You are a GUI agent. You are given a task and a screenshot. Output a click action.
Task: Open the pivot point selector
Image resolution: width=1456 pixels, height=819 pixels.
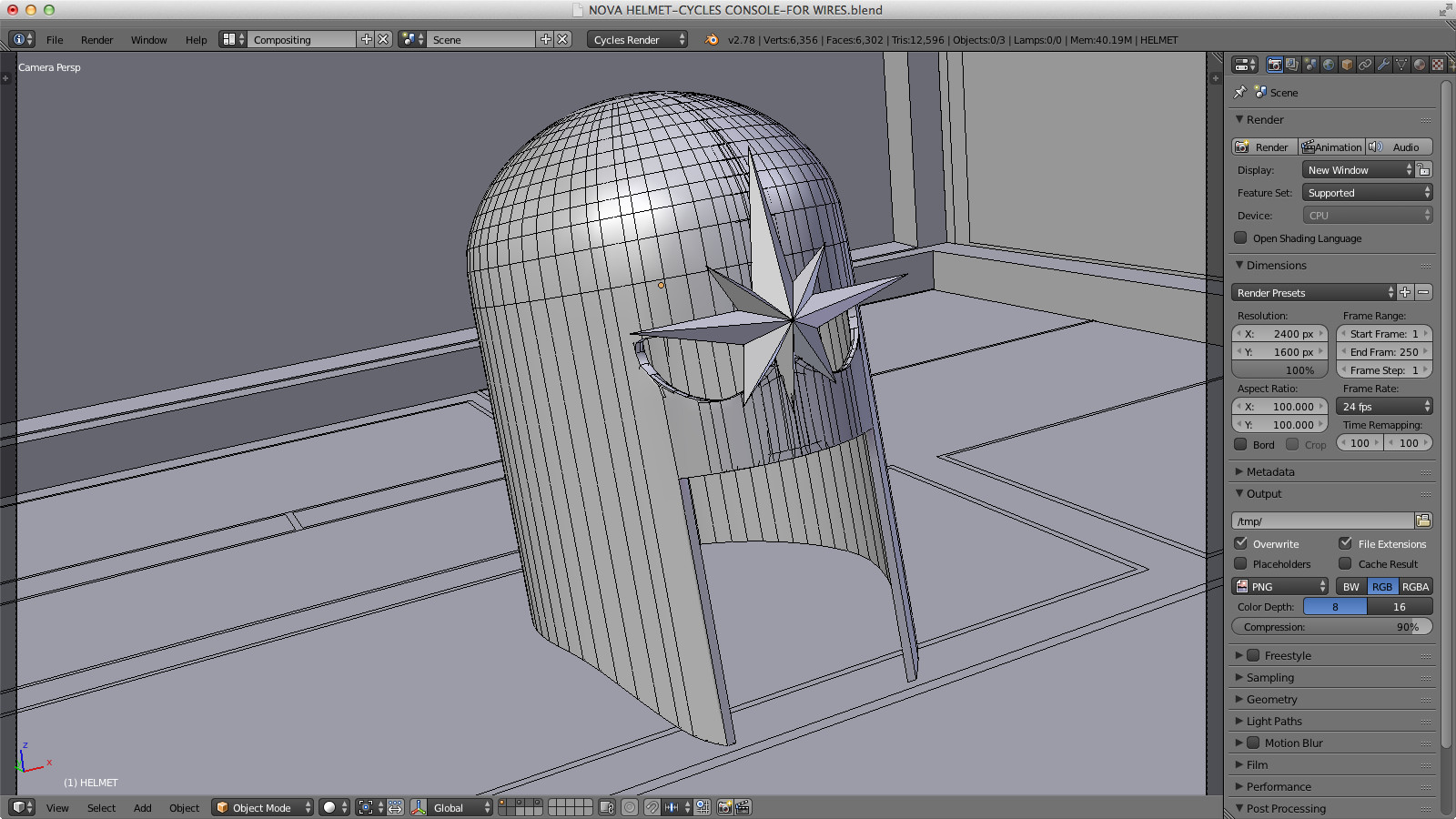[370, 807]
